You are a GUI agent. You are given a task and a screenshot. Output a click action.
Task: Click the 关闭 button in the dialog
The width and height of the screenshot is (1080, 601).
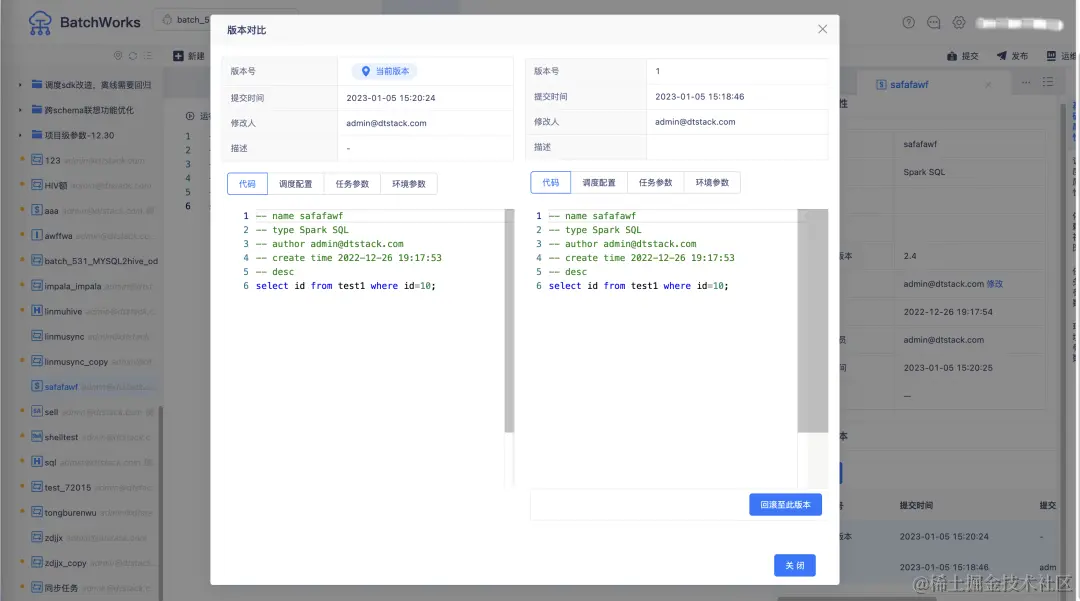pos(794,565)
